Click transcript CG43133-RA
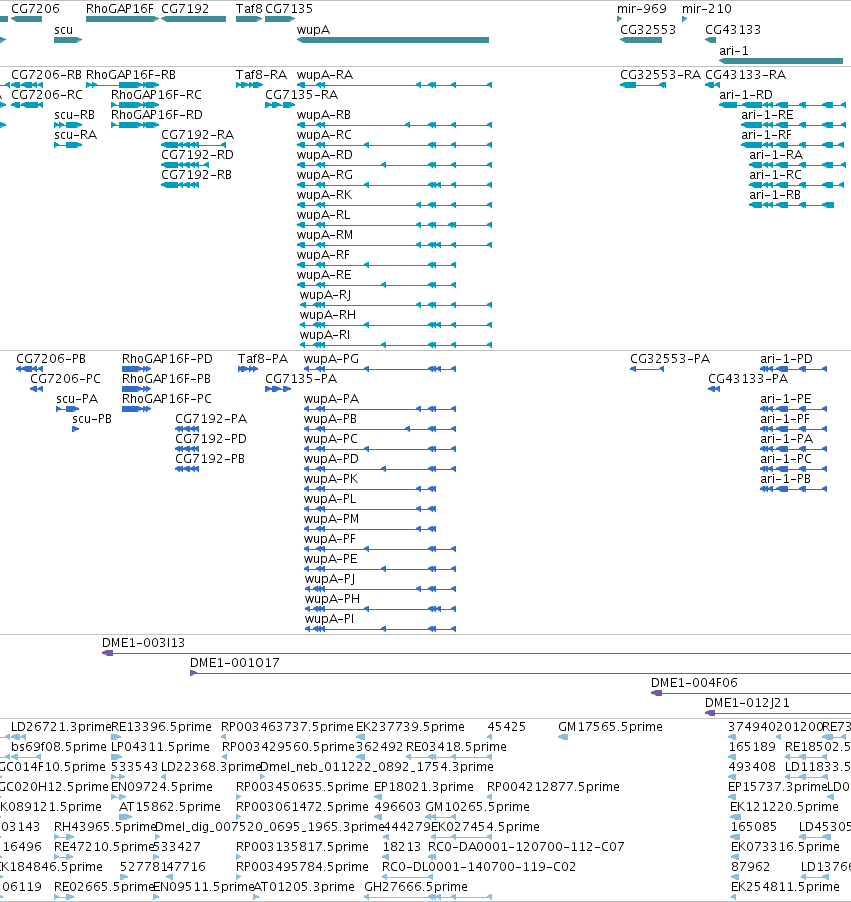Screen dimensions: 851x902 click(x=712, y=85)
